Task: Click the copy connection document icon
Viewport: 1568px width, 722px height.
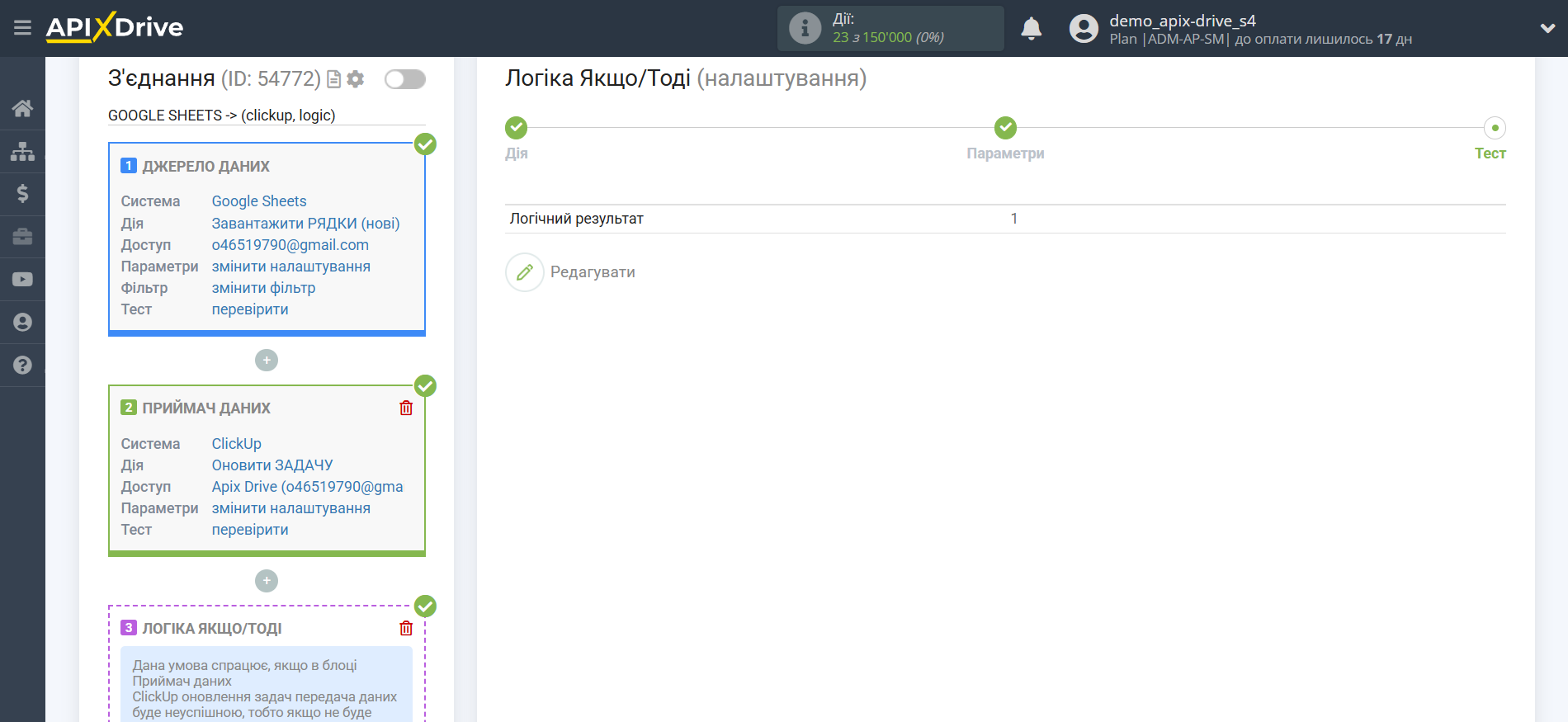Action: coord(334,79)
